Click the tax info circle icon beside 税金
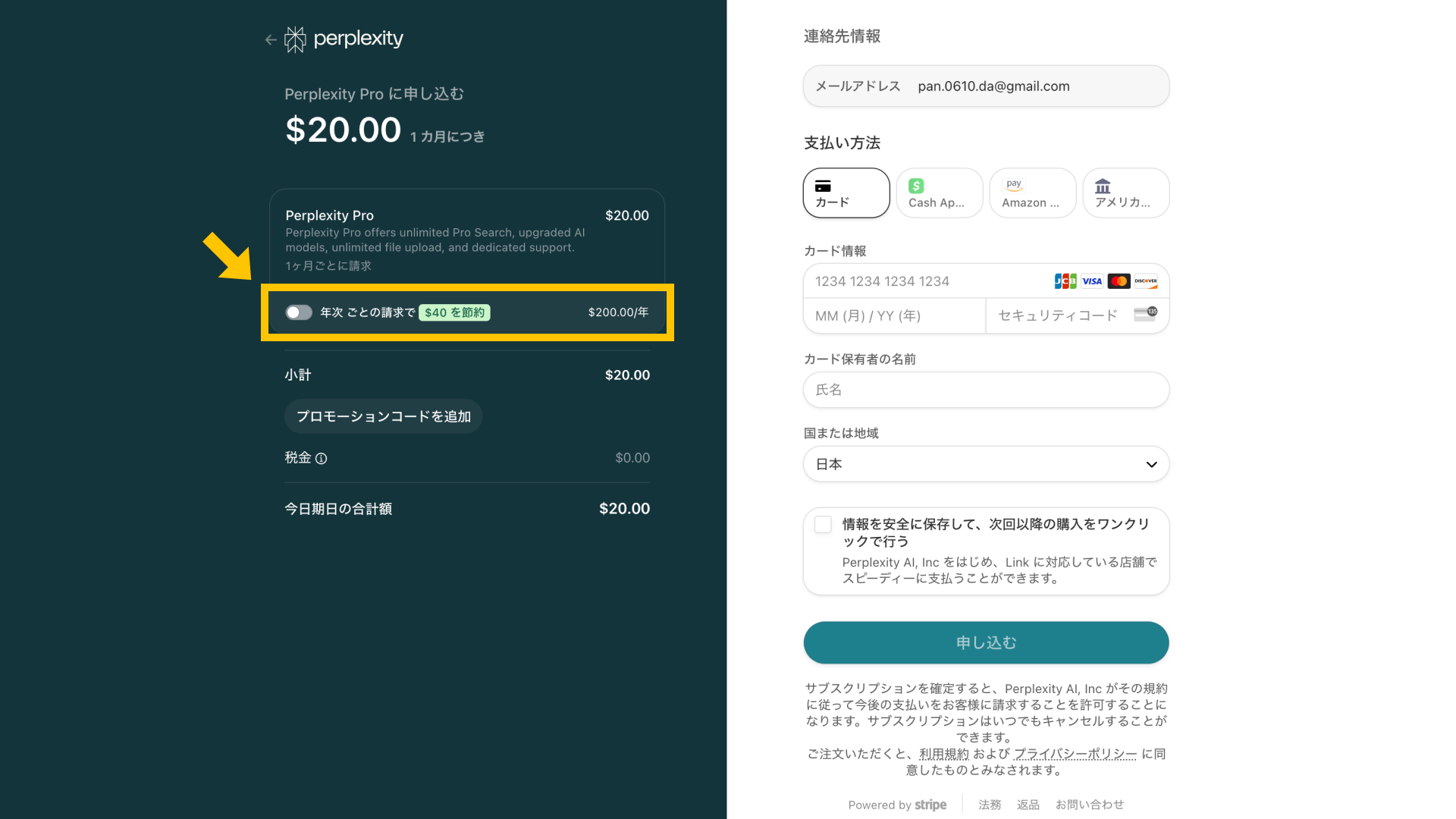The height and width of the screenshot is (819, 1456). [322, 459]
